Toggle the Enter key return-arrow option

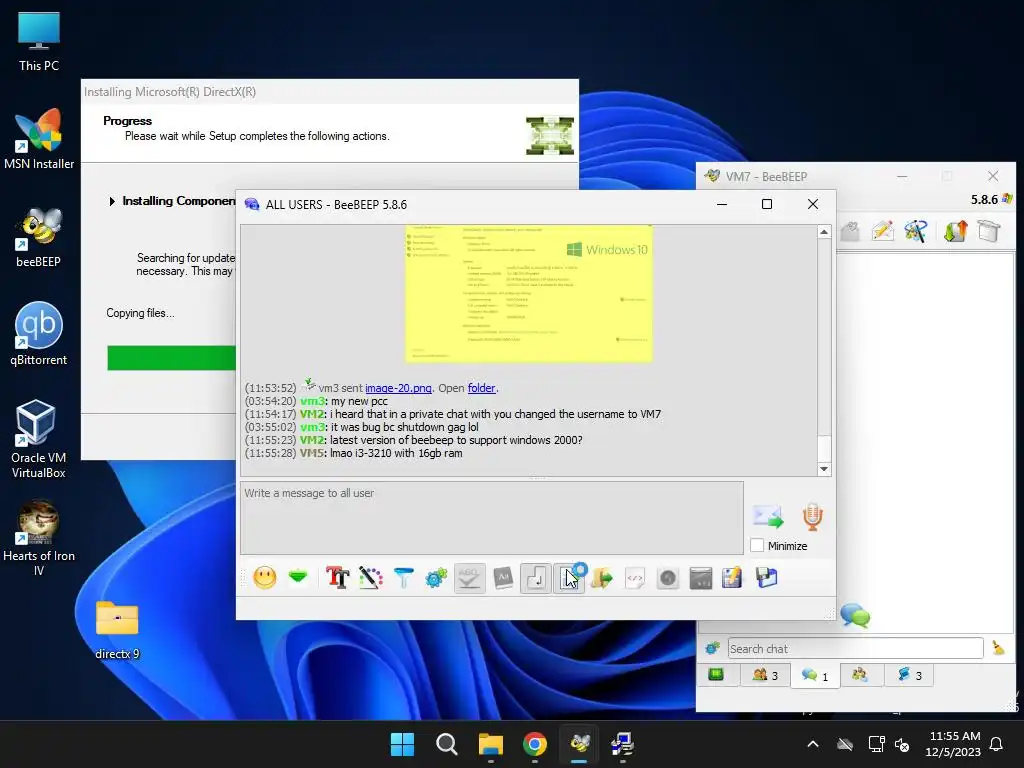pyautogui.click(x=536, y=578)
